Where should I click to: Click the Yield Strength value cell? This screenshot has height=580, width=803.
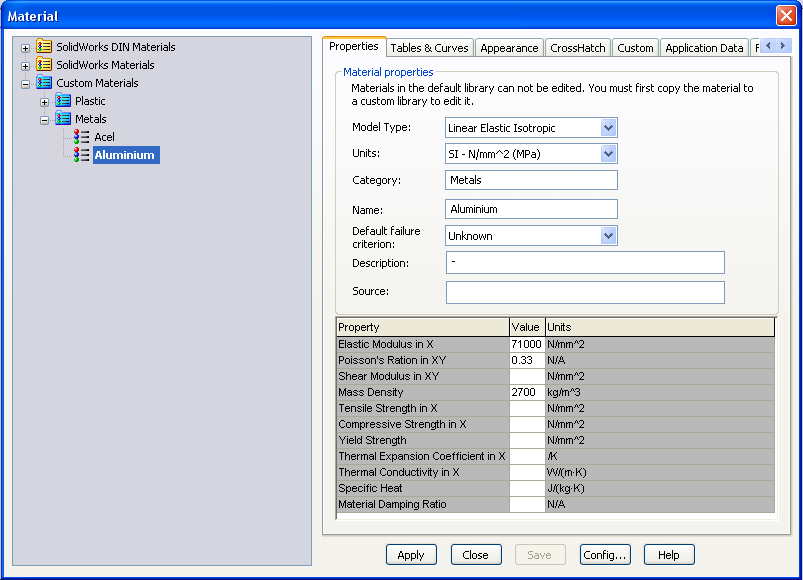click(x=527, y=440)
